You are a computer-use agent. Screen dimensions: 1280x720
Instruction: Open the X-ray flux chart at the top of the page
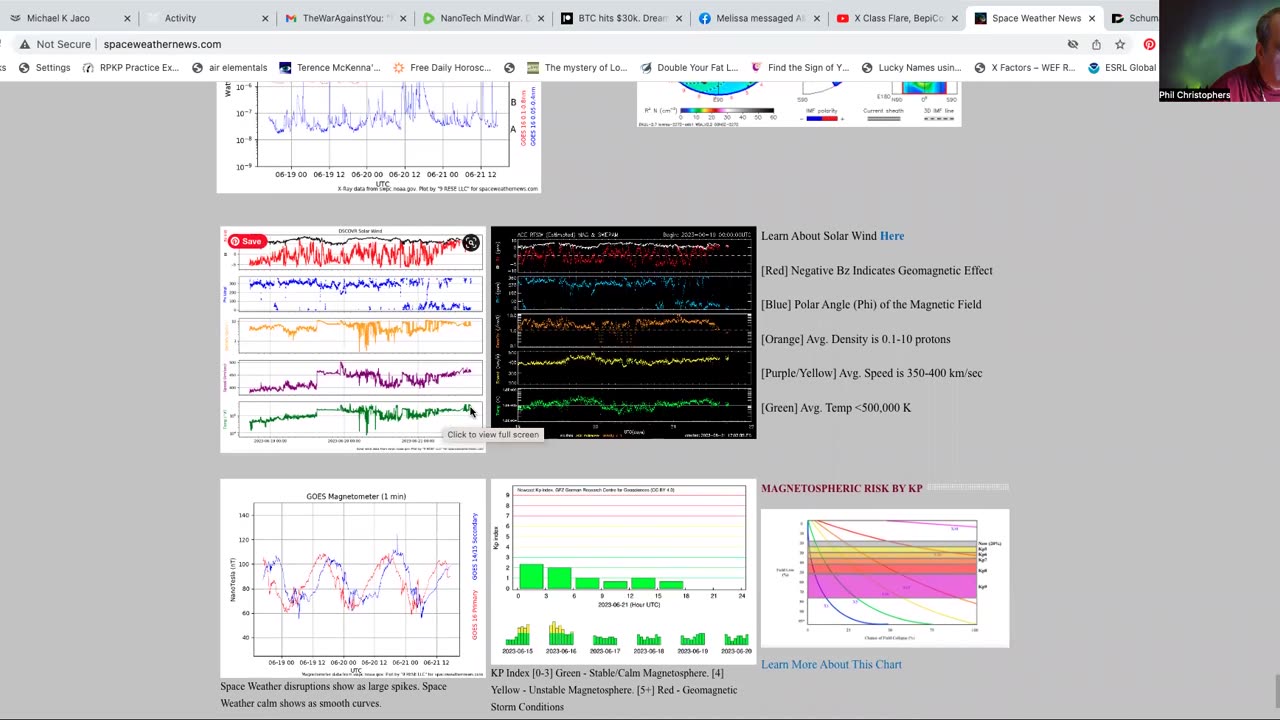[379, 138]
